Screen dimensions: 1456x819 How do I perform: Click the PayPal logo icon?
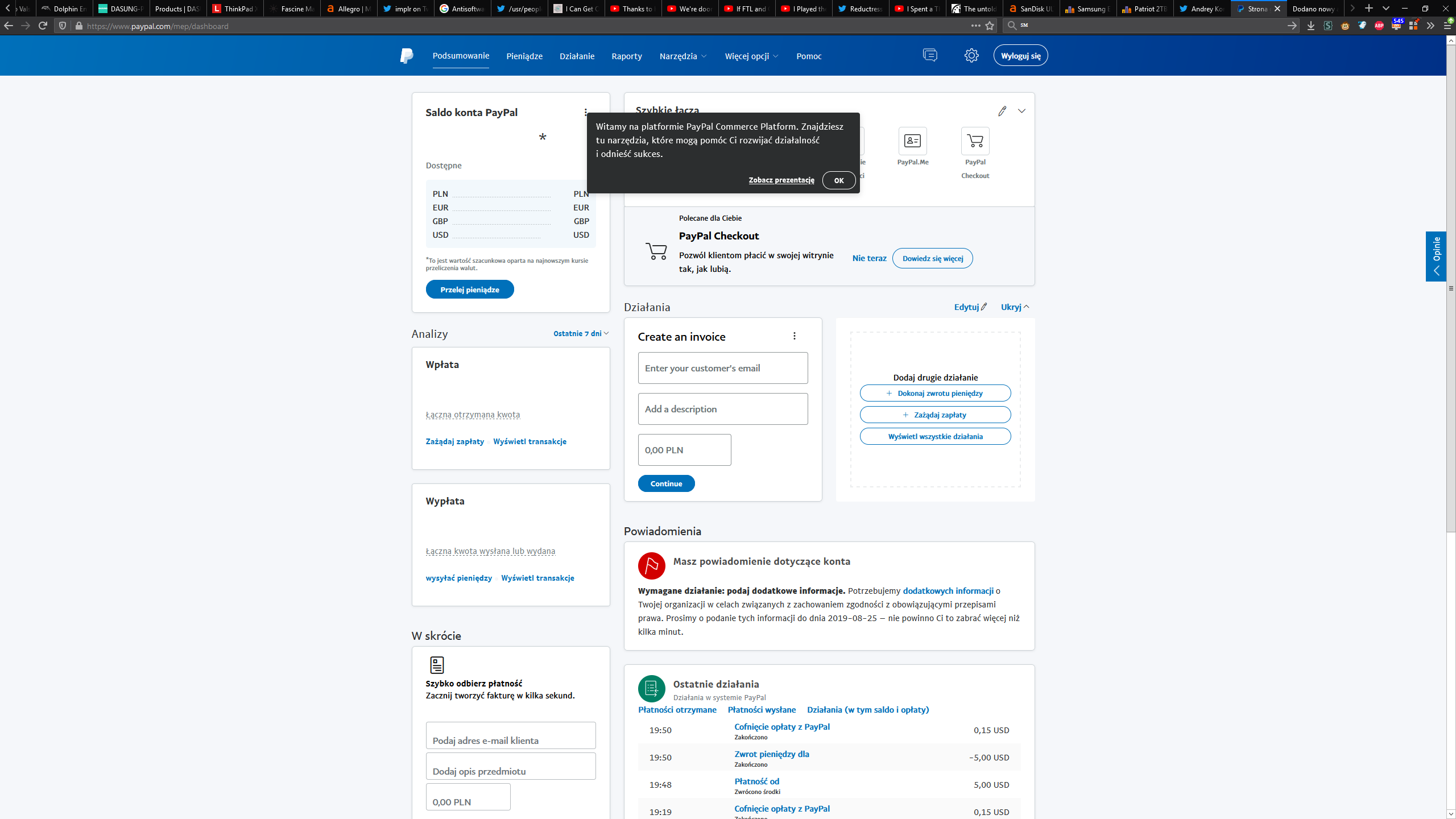[407, 56]
